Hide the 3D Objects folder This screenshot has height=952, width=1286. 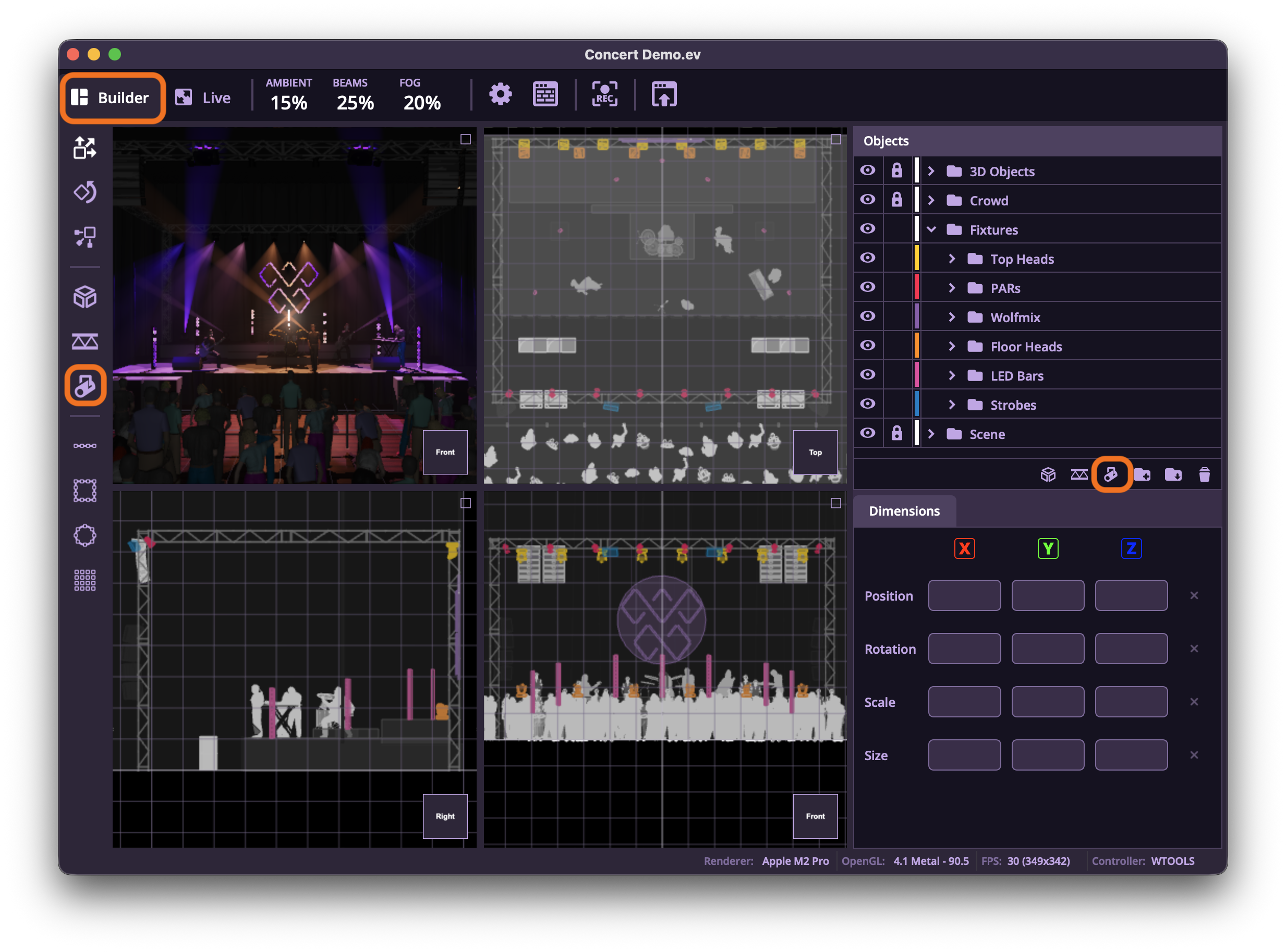868,170
